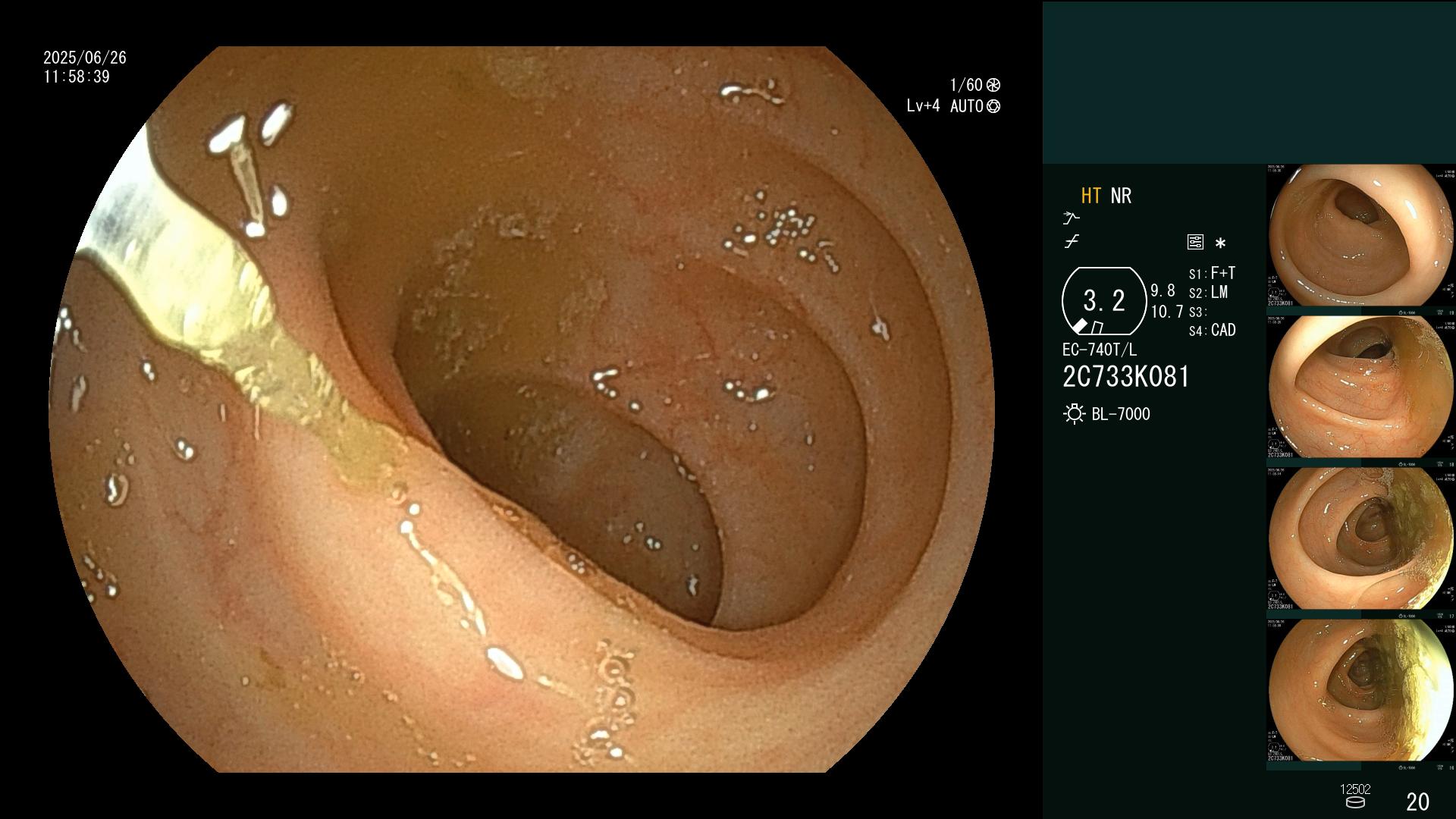
Task: Open the fourth captured thumbnail image
Action: [x=1361, y=690]
